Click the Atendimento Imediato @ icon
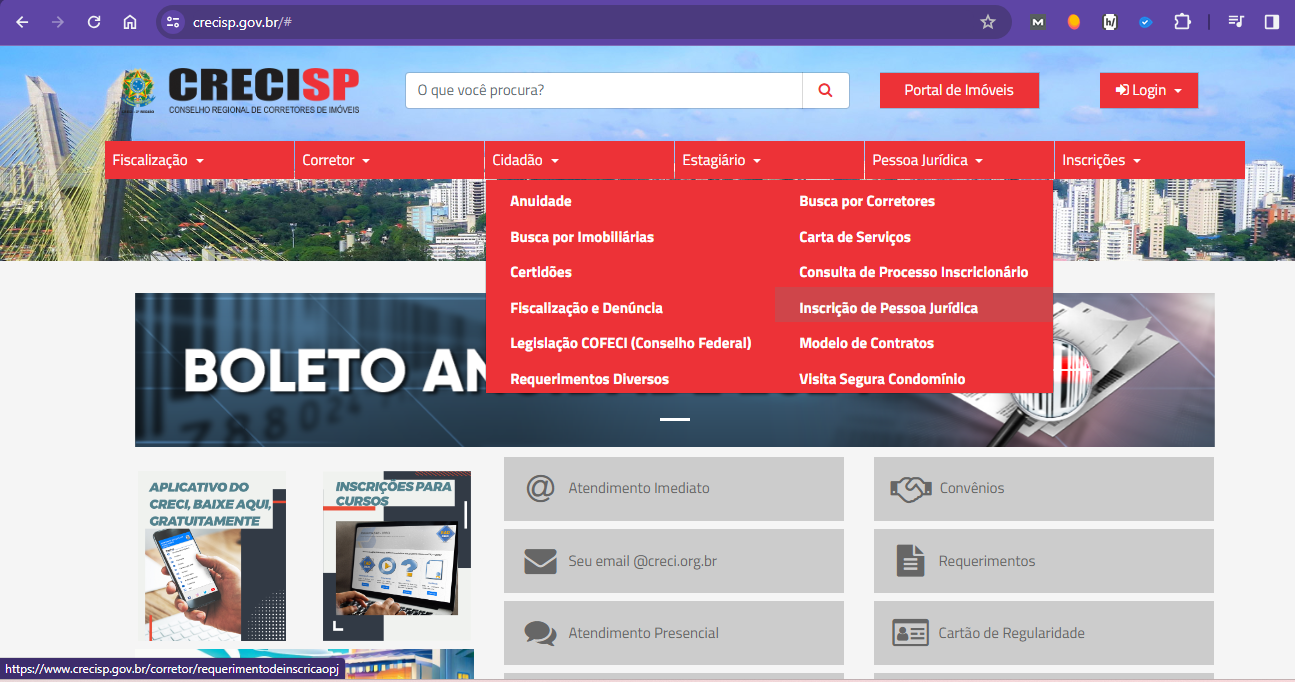This screenshot has width=1295, height=682. point(540,488)
